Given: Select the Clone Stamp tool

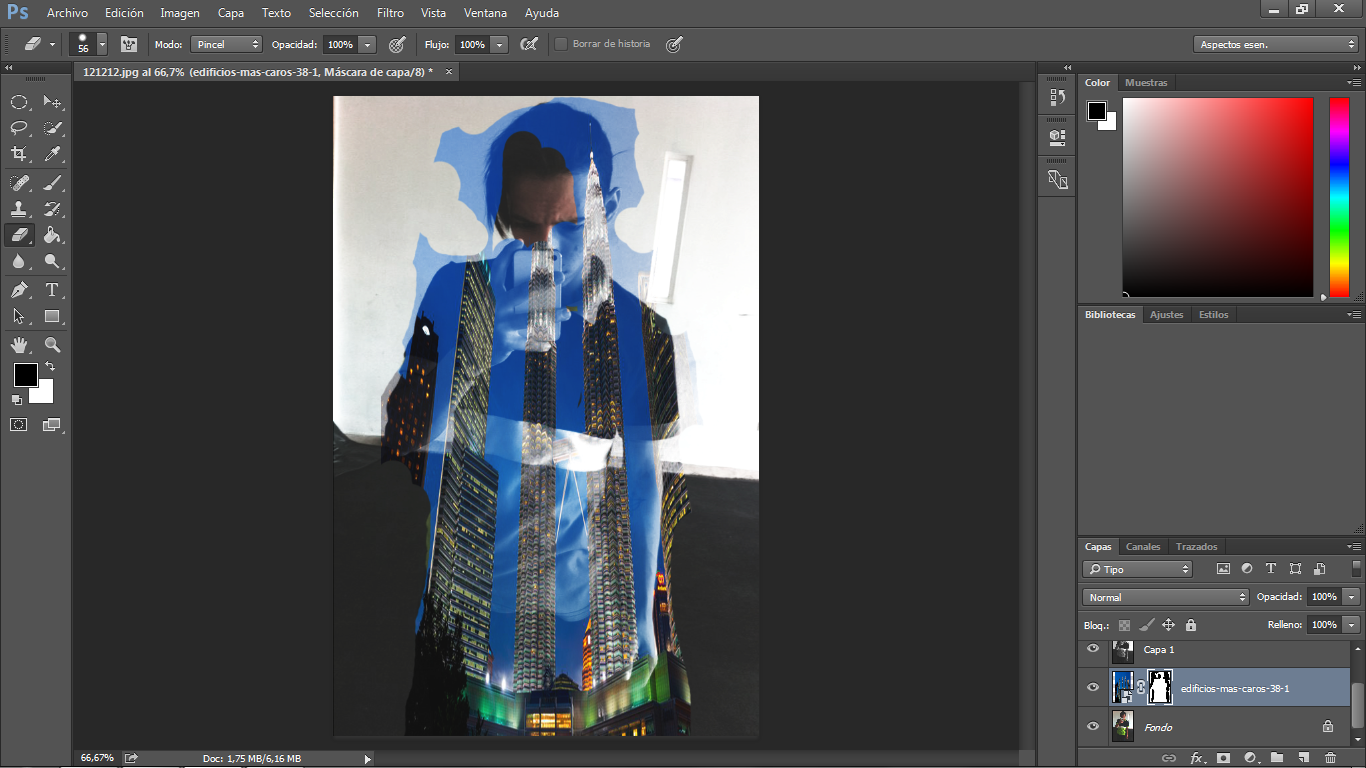Looking at the screenshot, I should [19, 209].
